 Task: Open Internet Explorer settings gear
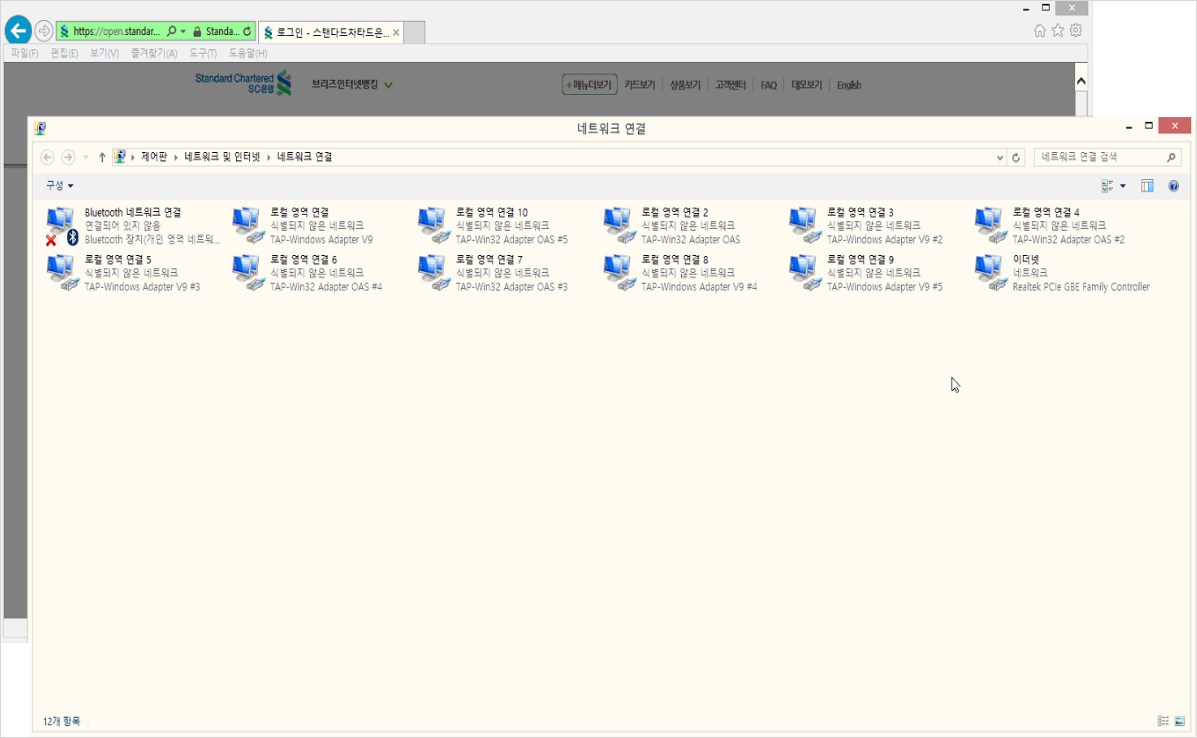(x=1073, y=31)
